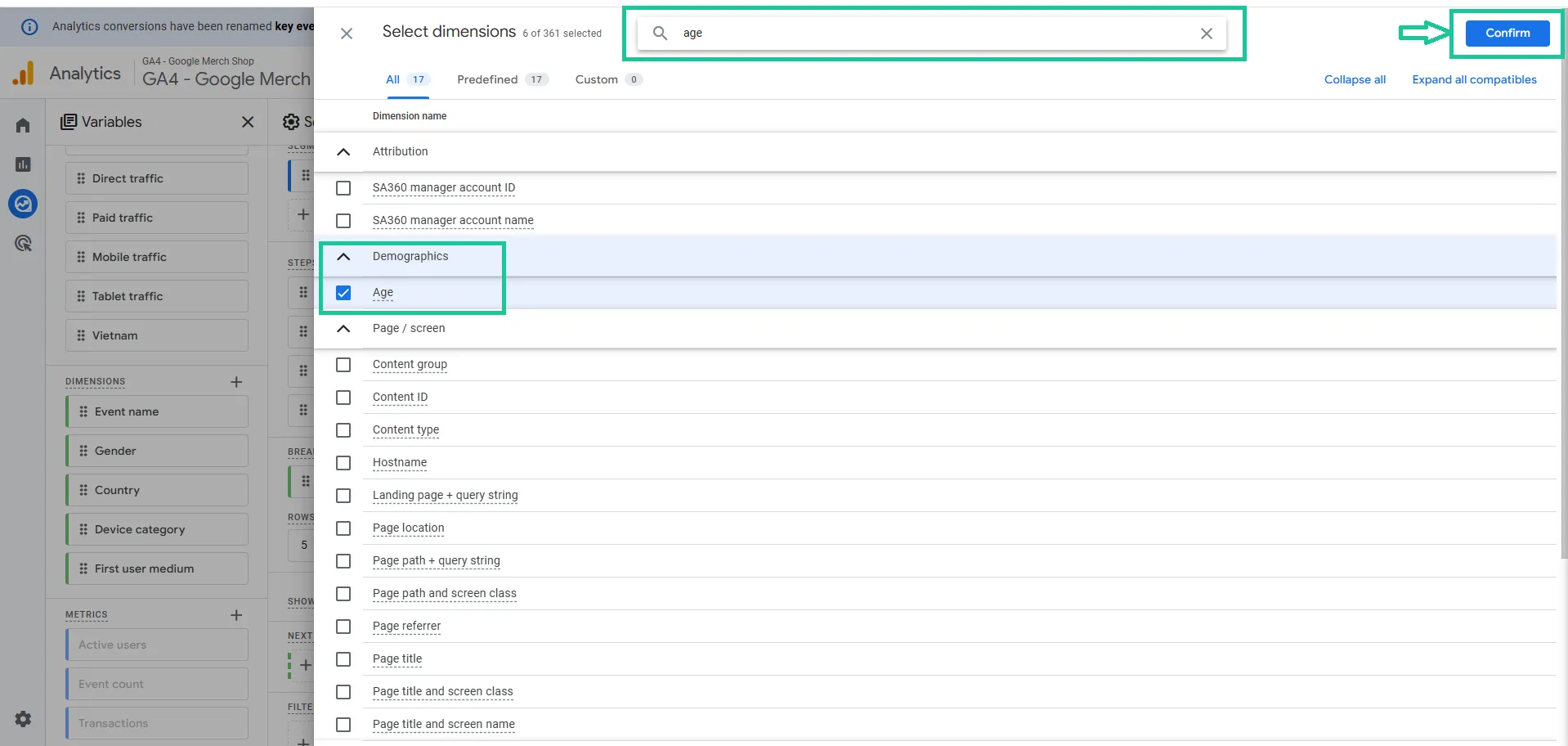Click the info icon in notification banner
1568x746 pixels.
point(29,26)
